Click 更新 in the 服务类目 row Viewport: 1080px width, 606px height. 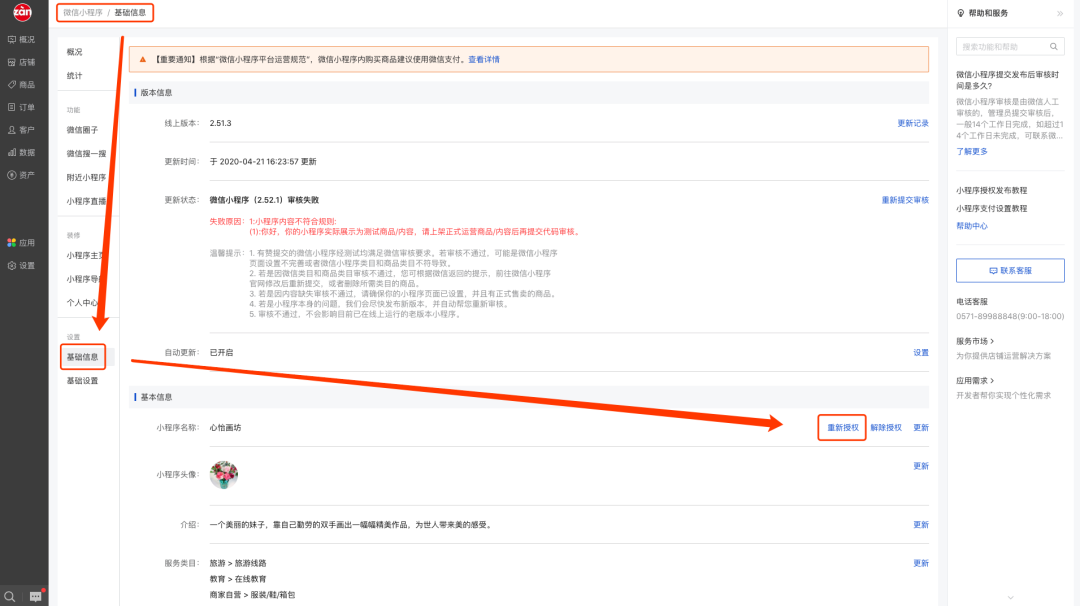click(921, 563)
